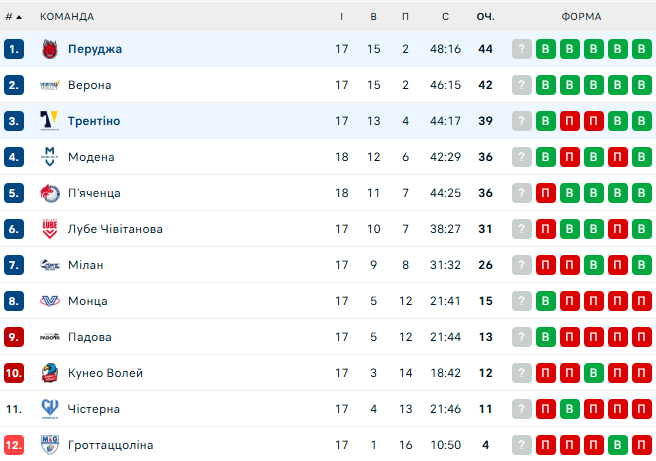
Task: Open the Мілан team link
Action: pyautogui.click(x=85, y=265)
